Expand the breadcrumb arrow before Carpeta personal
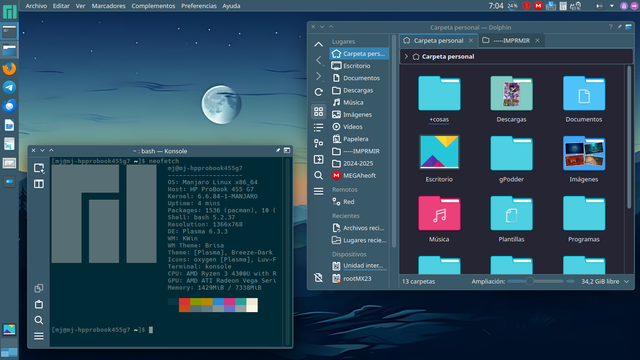640x360 pixels. (x=406, y=57)
